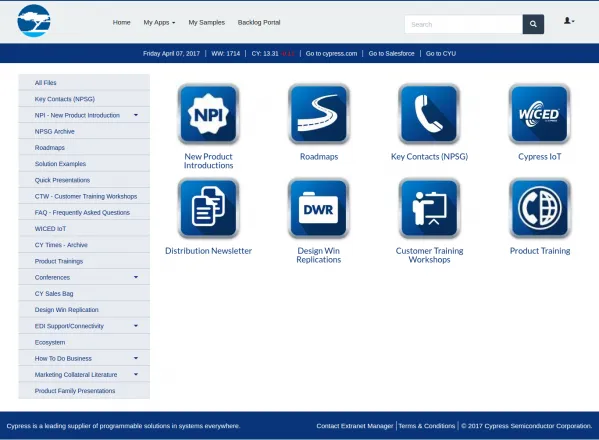This screenshot has height=440, width=599.
Task: Click the Search input field
Action: coord(463,24)
